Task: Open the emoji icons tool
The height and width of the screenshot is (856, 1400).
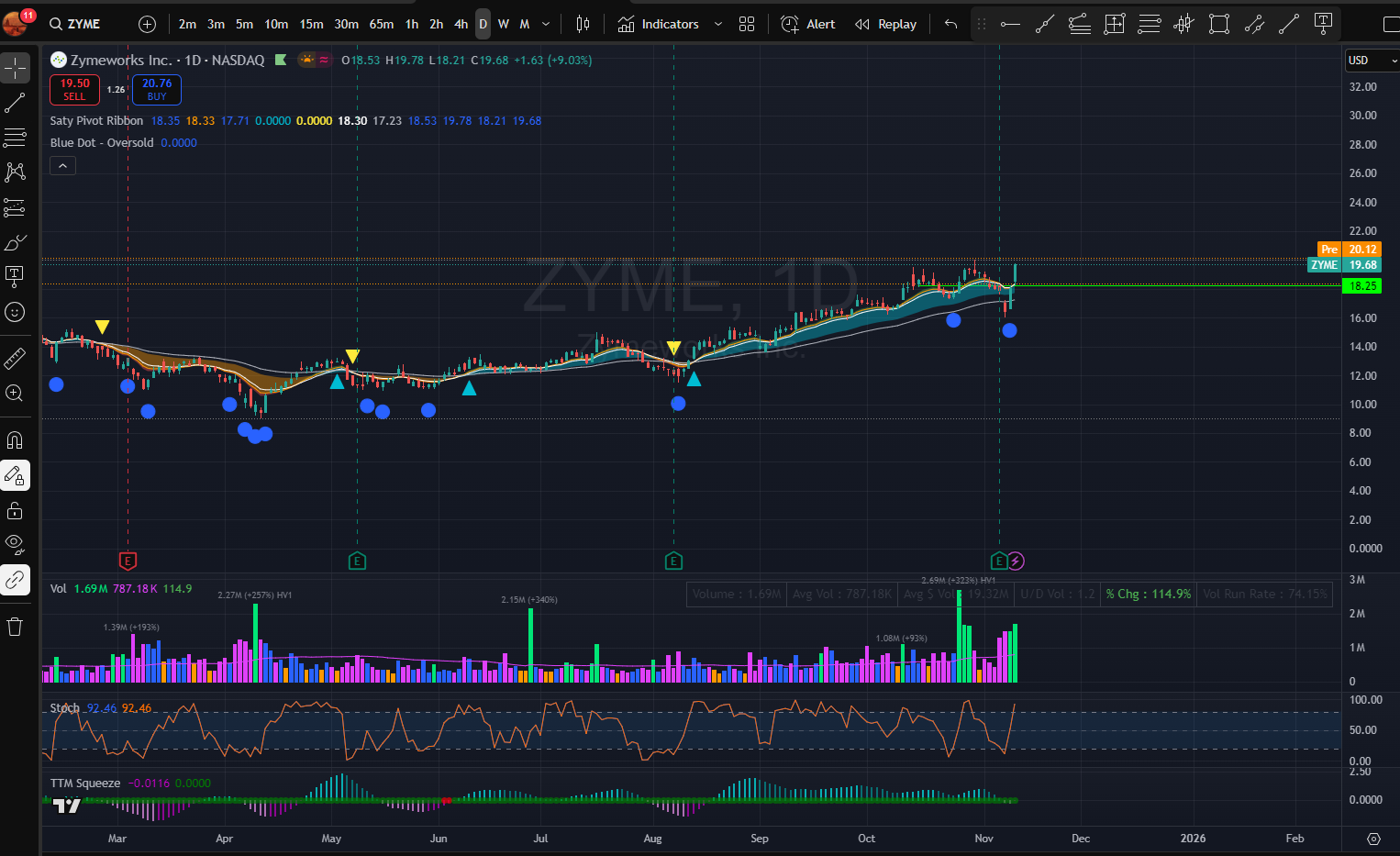Action: 16,312
